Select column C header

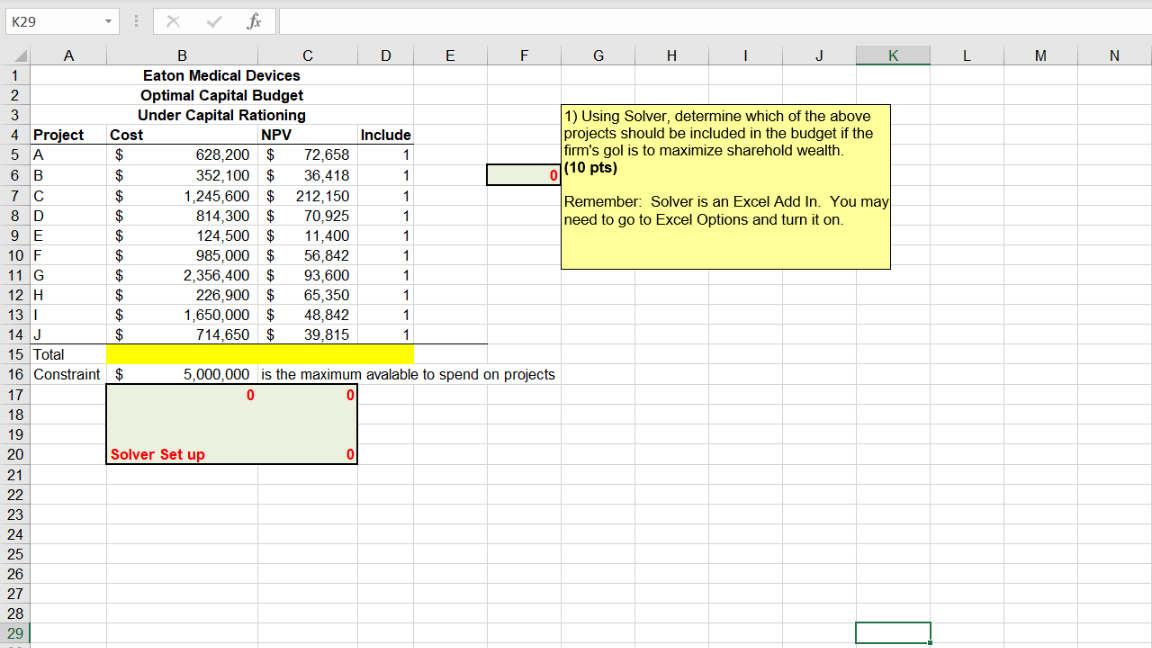(x=308, y=56)
